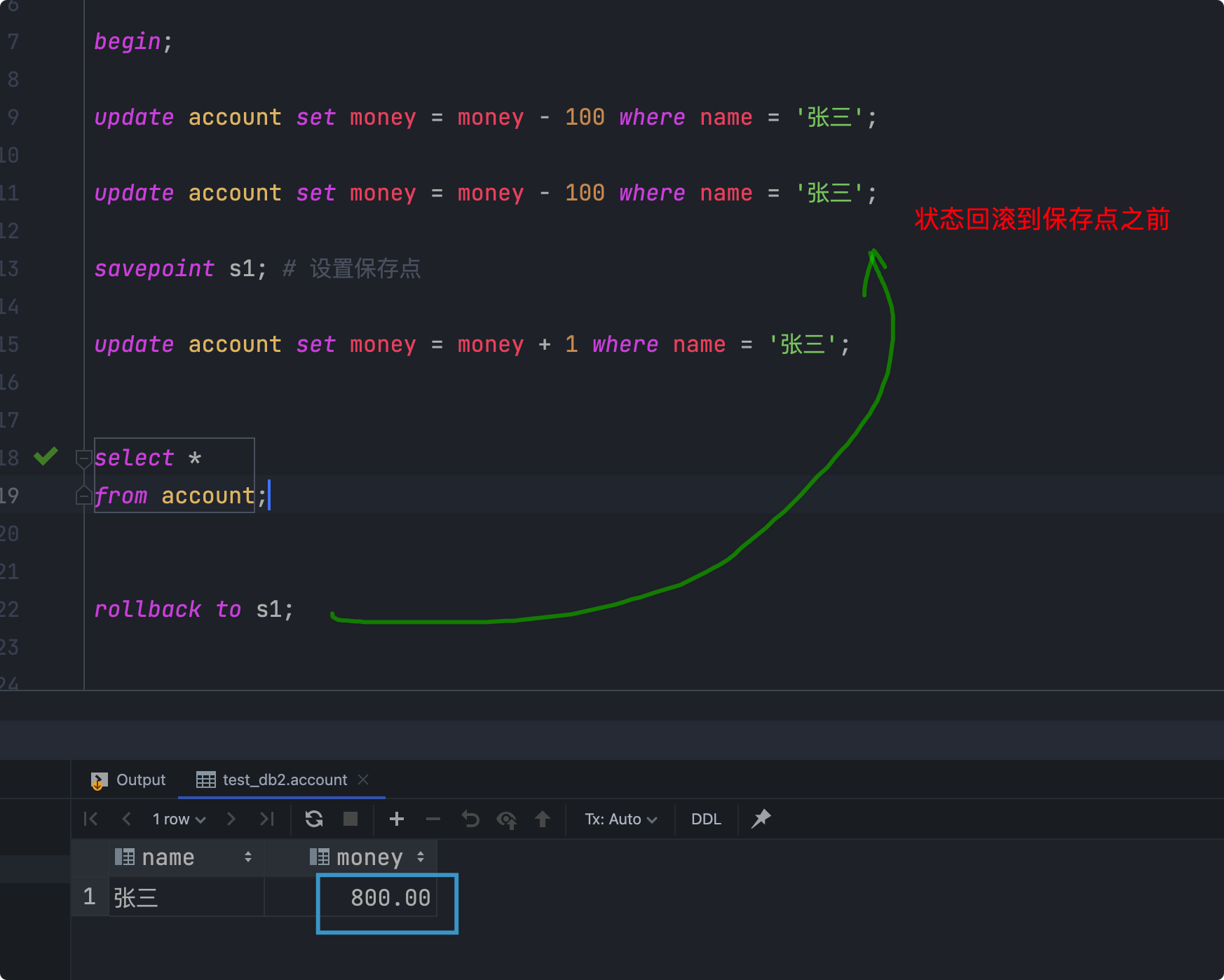Submit changes with up arrow icon
Screen dimensions: 1224x980
pos(543,819)
